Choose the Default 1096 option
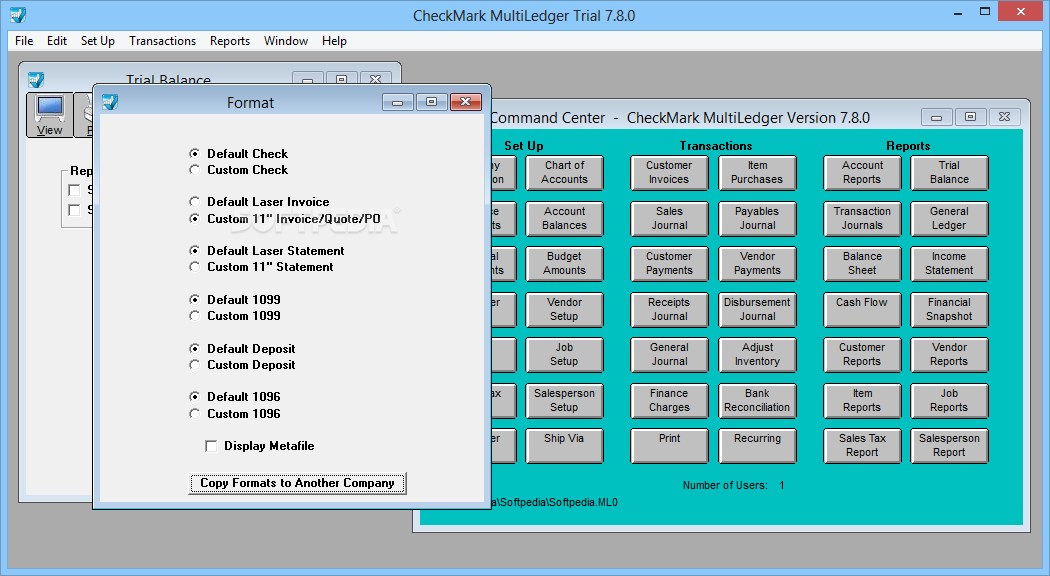 click(x=194, y=397)
